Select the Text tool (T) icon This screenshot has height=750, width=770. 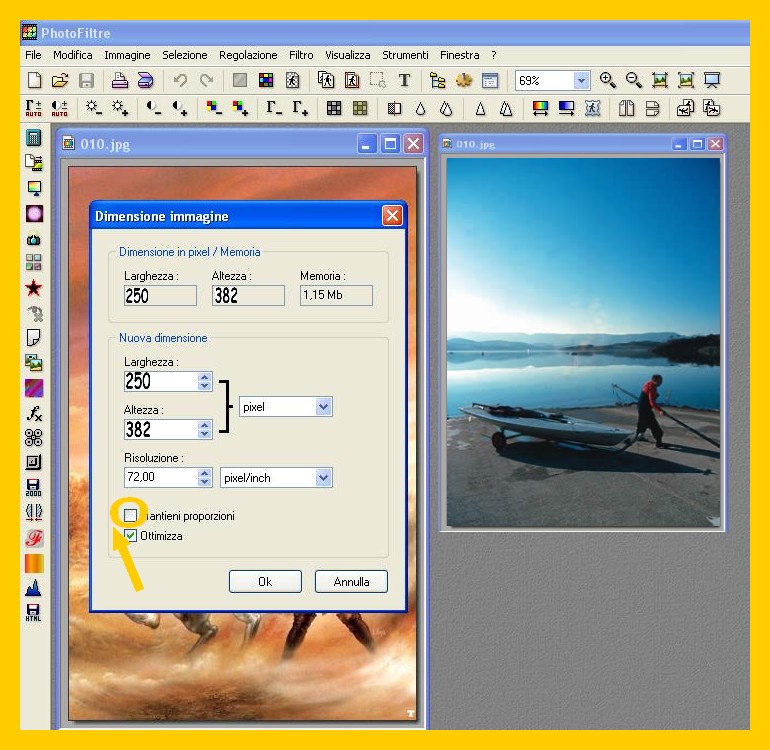click(x=404, y=81)
